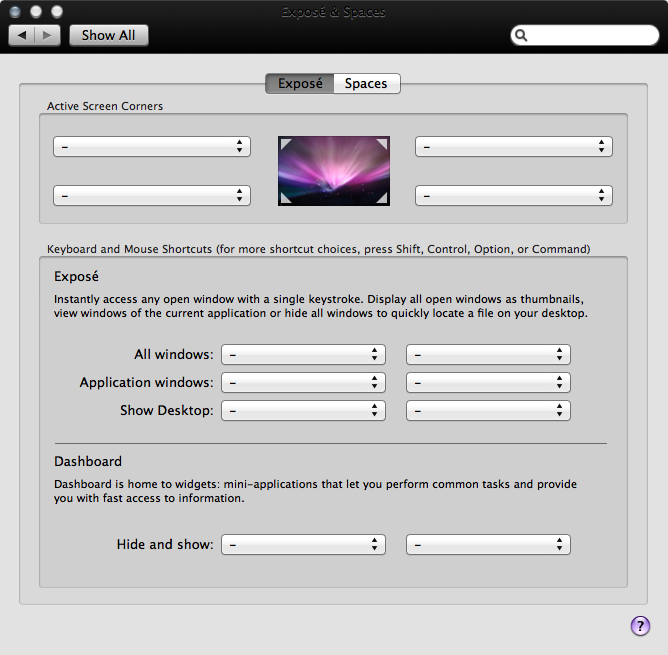Click the magnifying glass search icon
The width and height of the screenshot is (668, 655).
(521, 35)
